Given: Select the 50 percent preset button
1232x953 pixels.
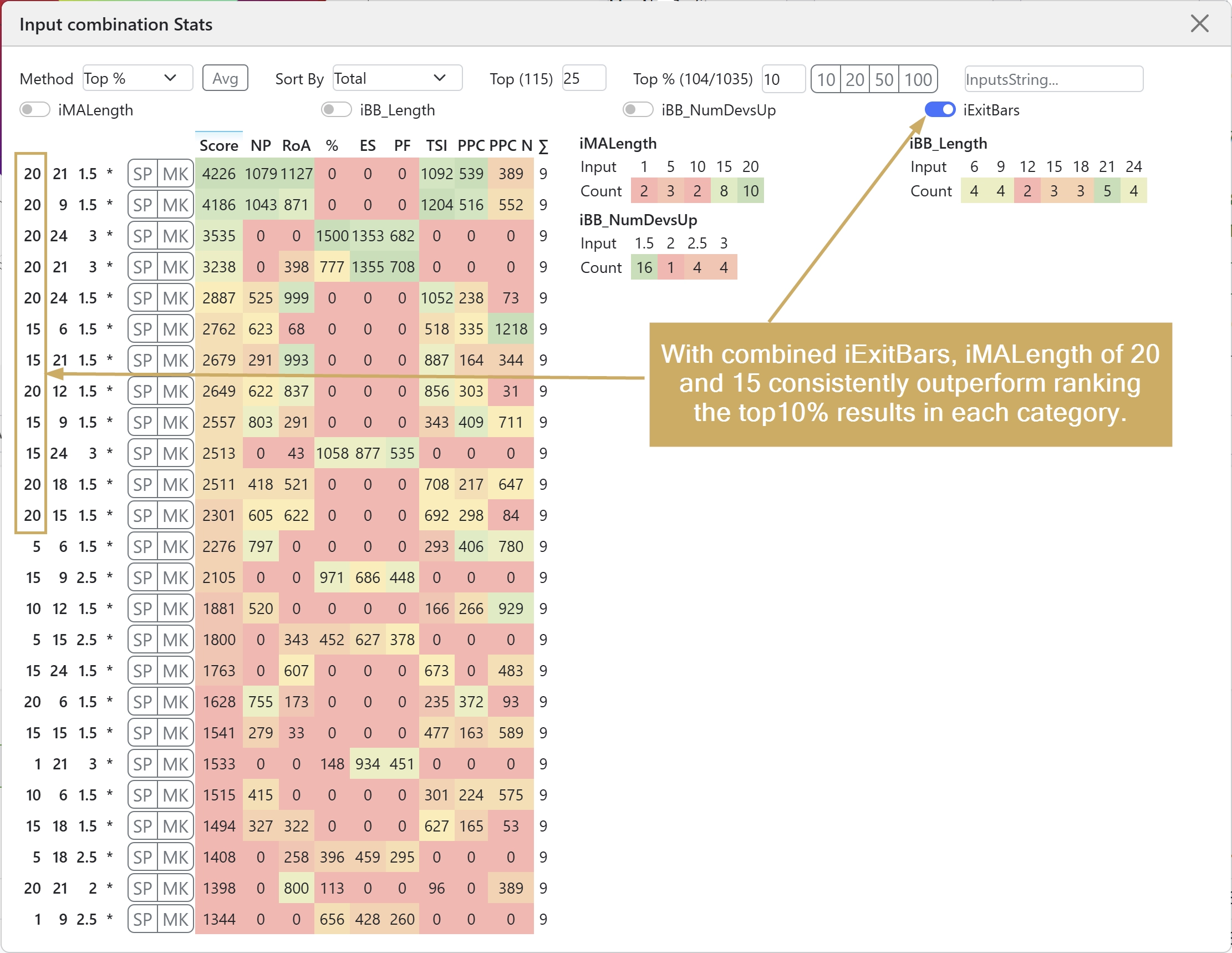Looking at the screenshot, I should click(x=884, y=79).
